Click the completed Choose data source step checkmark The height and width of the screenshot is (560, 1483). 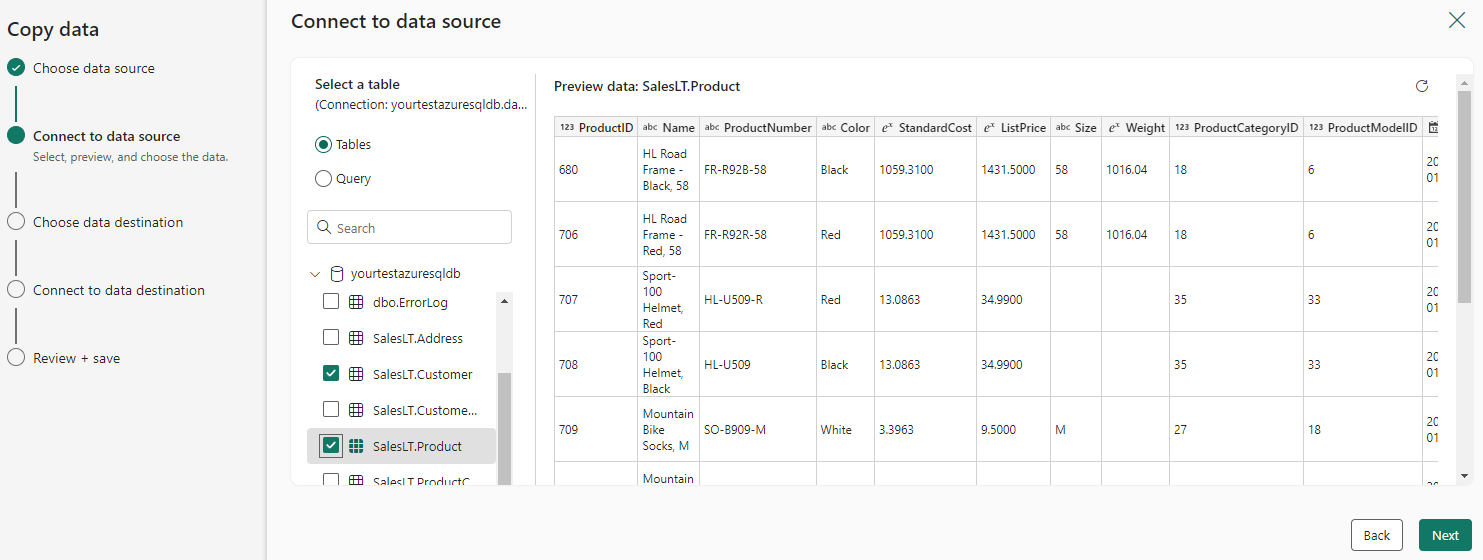coord(15,68)
